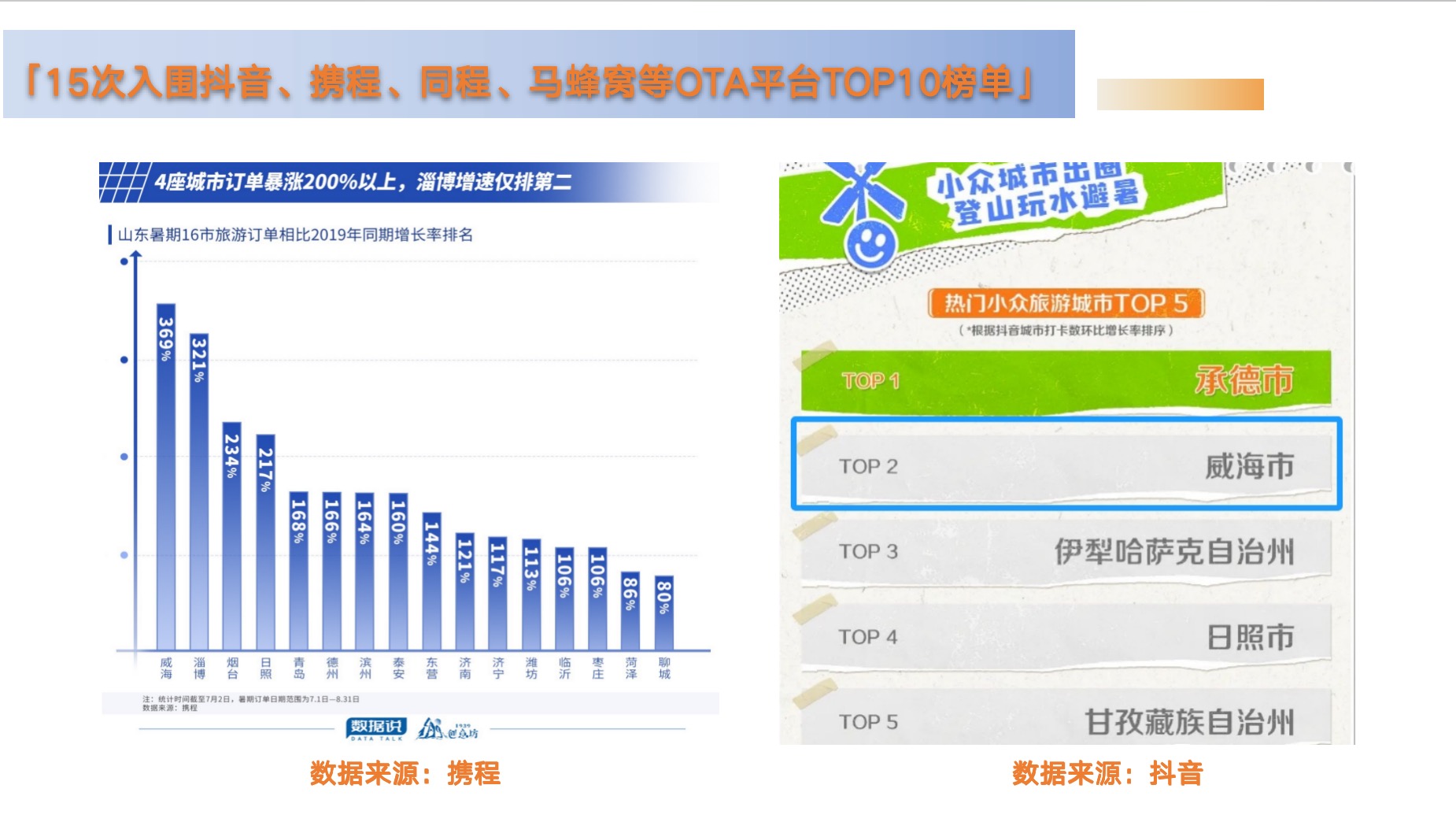Click the 数据说 logo below the chart
1456x822 pixels.
(376, 728)
